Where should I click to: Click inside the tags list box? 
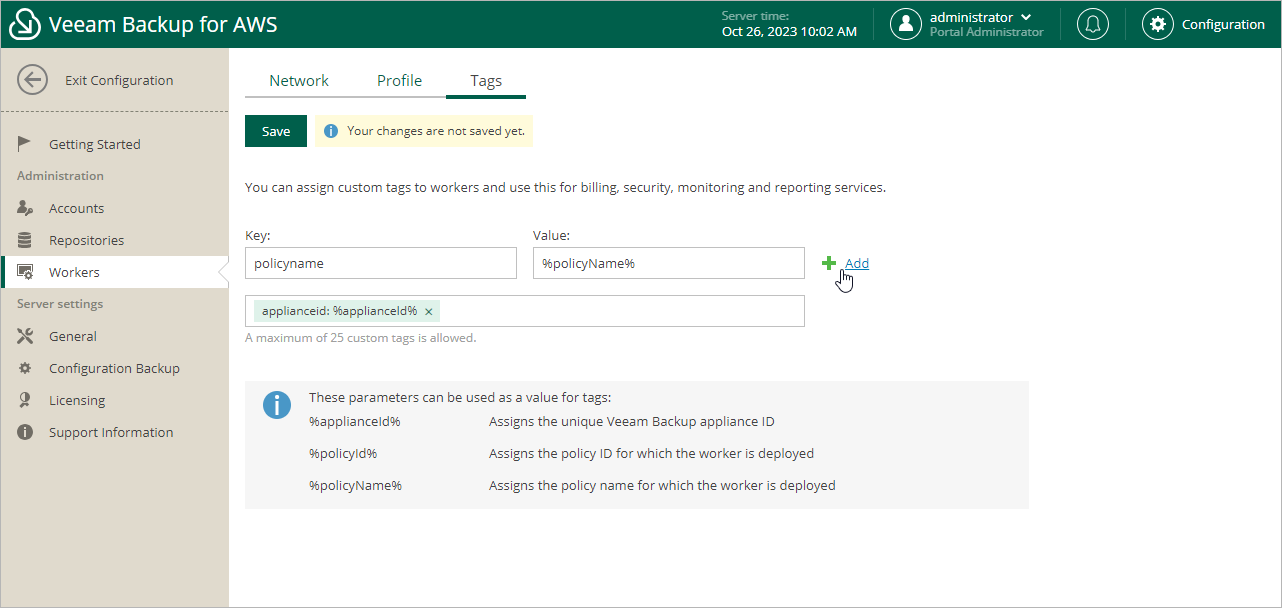click(525, 311)
